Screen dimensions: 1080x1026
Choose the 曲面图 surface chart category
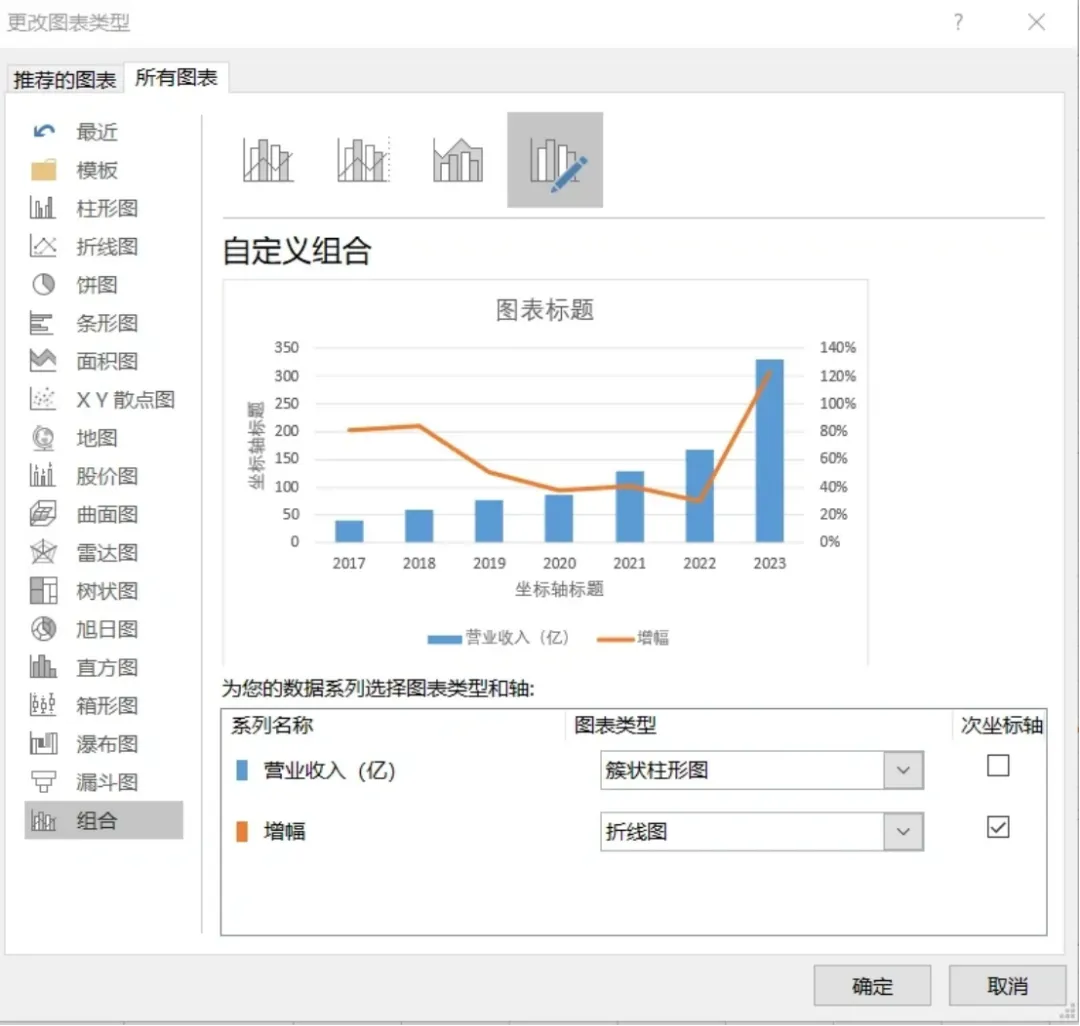click(103, 514)
